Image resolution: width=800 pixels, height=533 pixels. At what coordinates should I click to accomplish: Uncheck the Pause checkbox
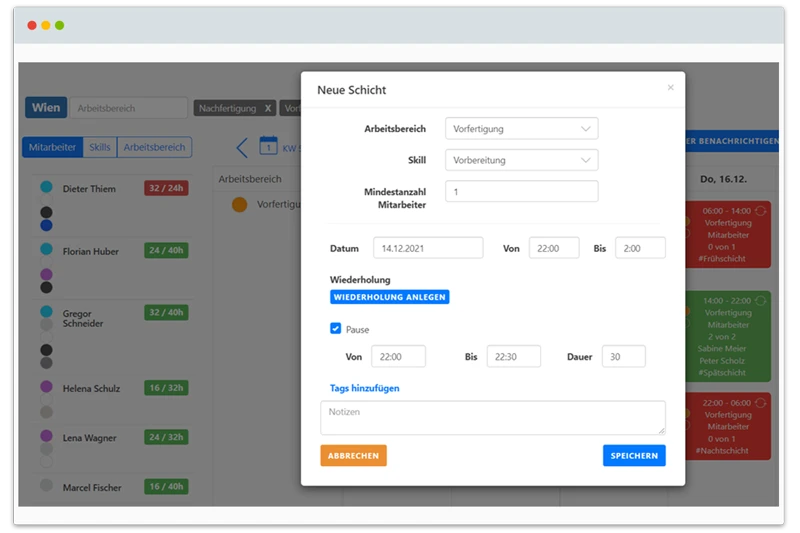coord(336,328)
